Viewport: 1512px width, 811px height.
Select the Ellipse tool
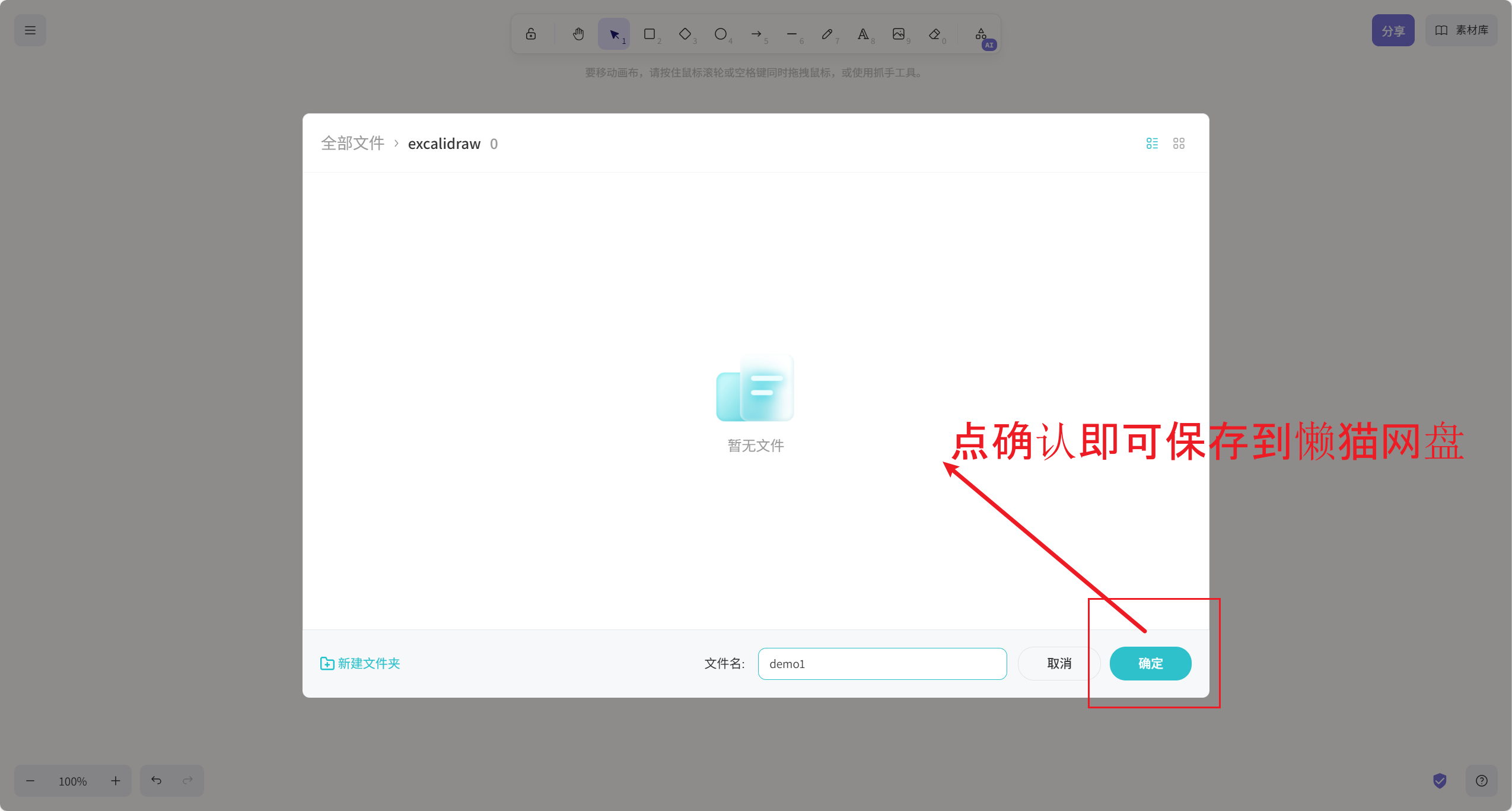pyautogui.click(x=721, y=34)
